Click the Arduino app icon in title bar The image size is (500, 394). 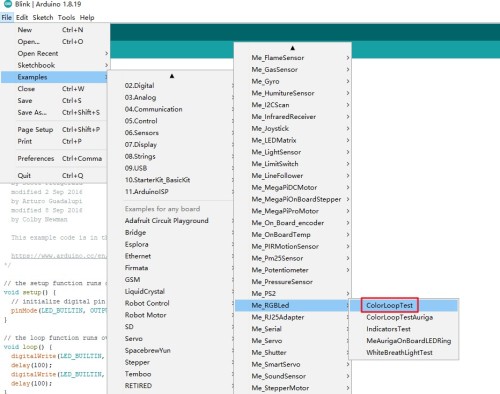click(7, 4)
